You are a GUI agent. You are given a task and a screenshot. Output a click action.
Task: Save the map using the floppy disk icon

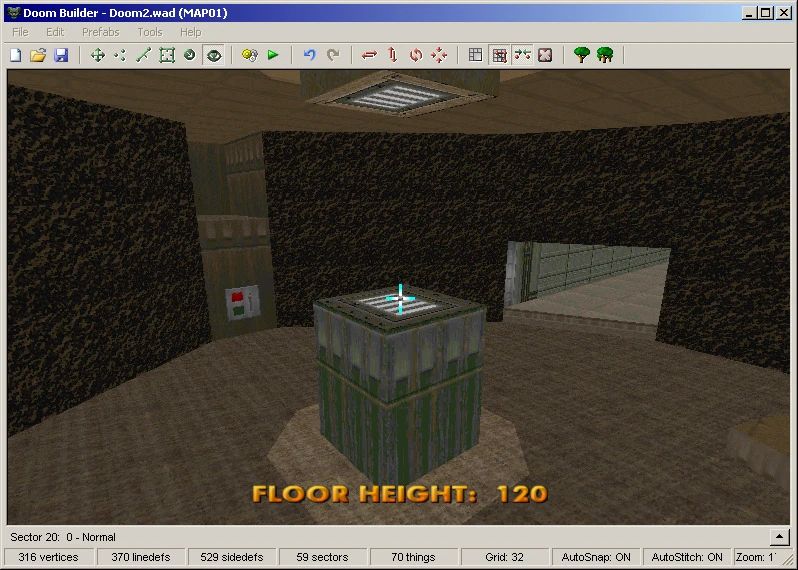click(x=60, y=55)
